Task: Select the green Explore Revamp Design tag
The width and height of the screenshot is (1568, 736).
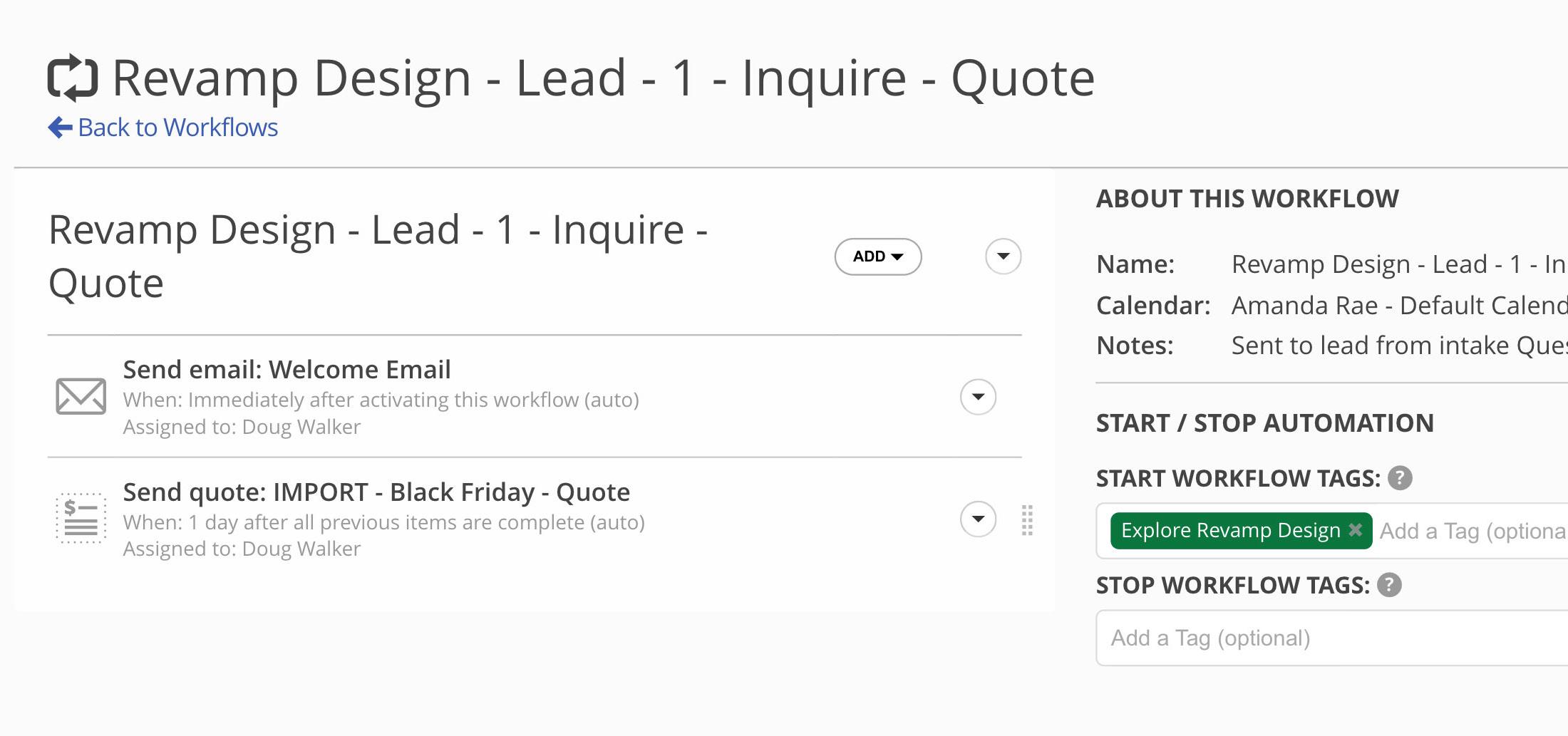Action: click(1229, 531)
